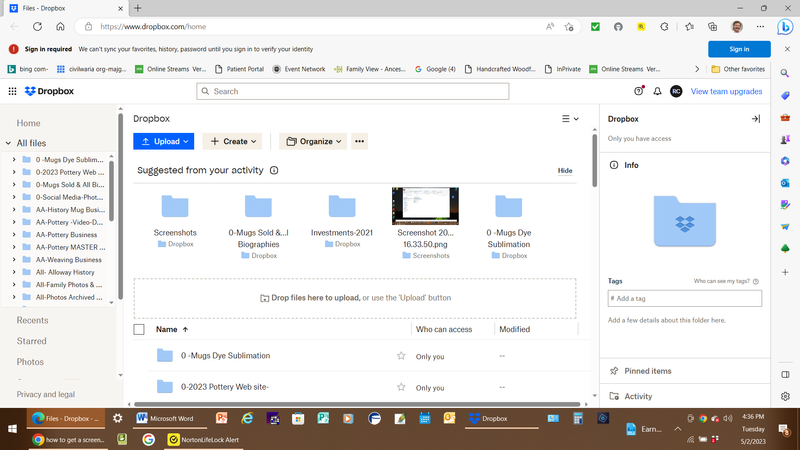Screen dimensions: 800x450
Task: Click the info icon beside Suggested from your activity
Action: 274,170
